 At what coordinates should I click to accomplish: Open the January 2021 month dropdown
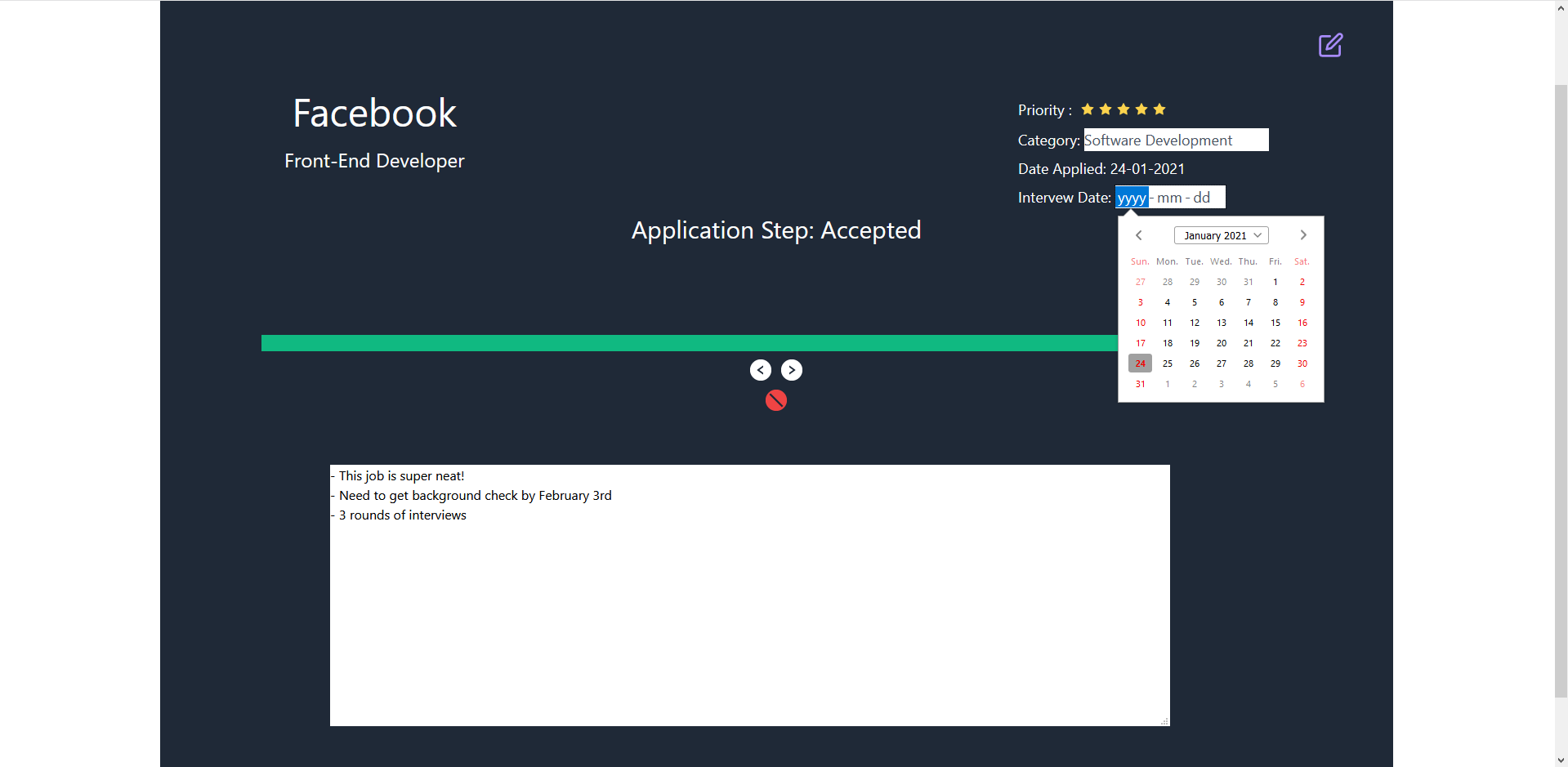point(1222,235)
